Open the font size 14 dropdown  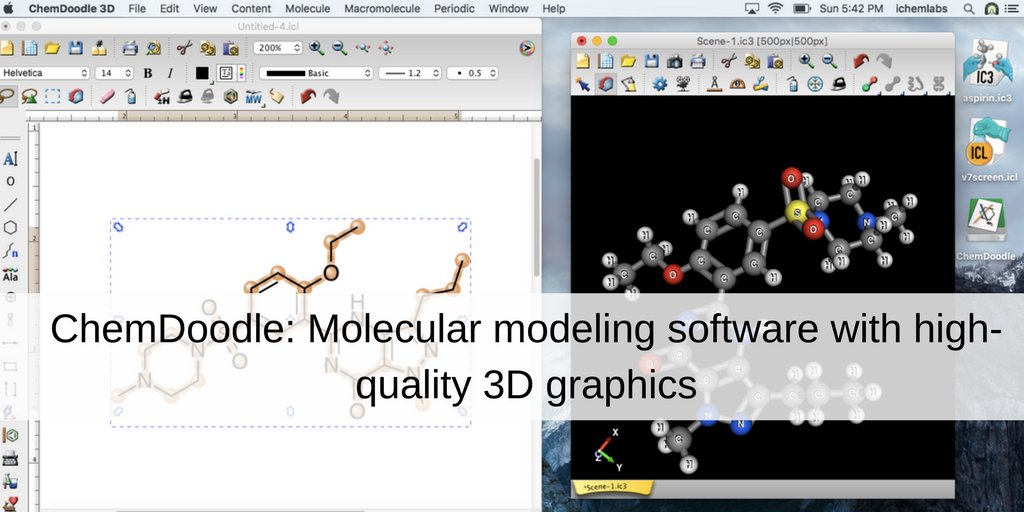[114, 73]
